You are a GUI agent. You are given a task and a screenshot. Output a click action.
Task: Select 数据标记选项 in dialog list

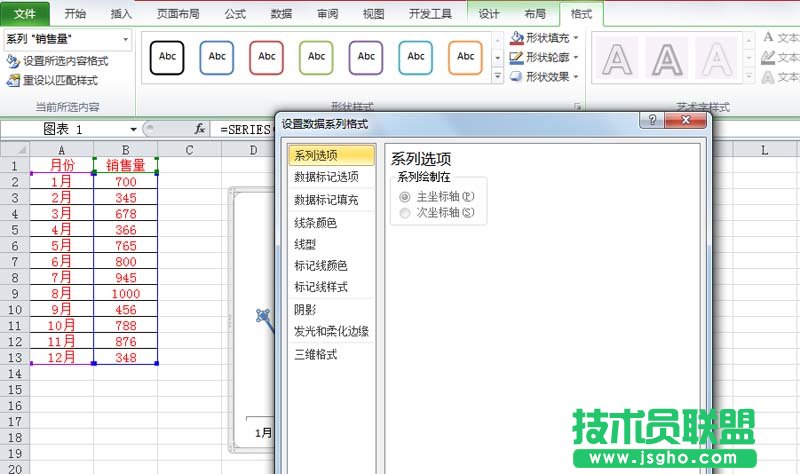click(332, 177)
